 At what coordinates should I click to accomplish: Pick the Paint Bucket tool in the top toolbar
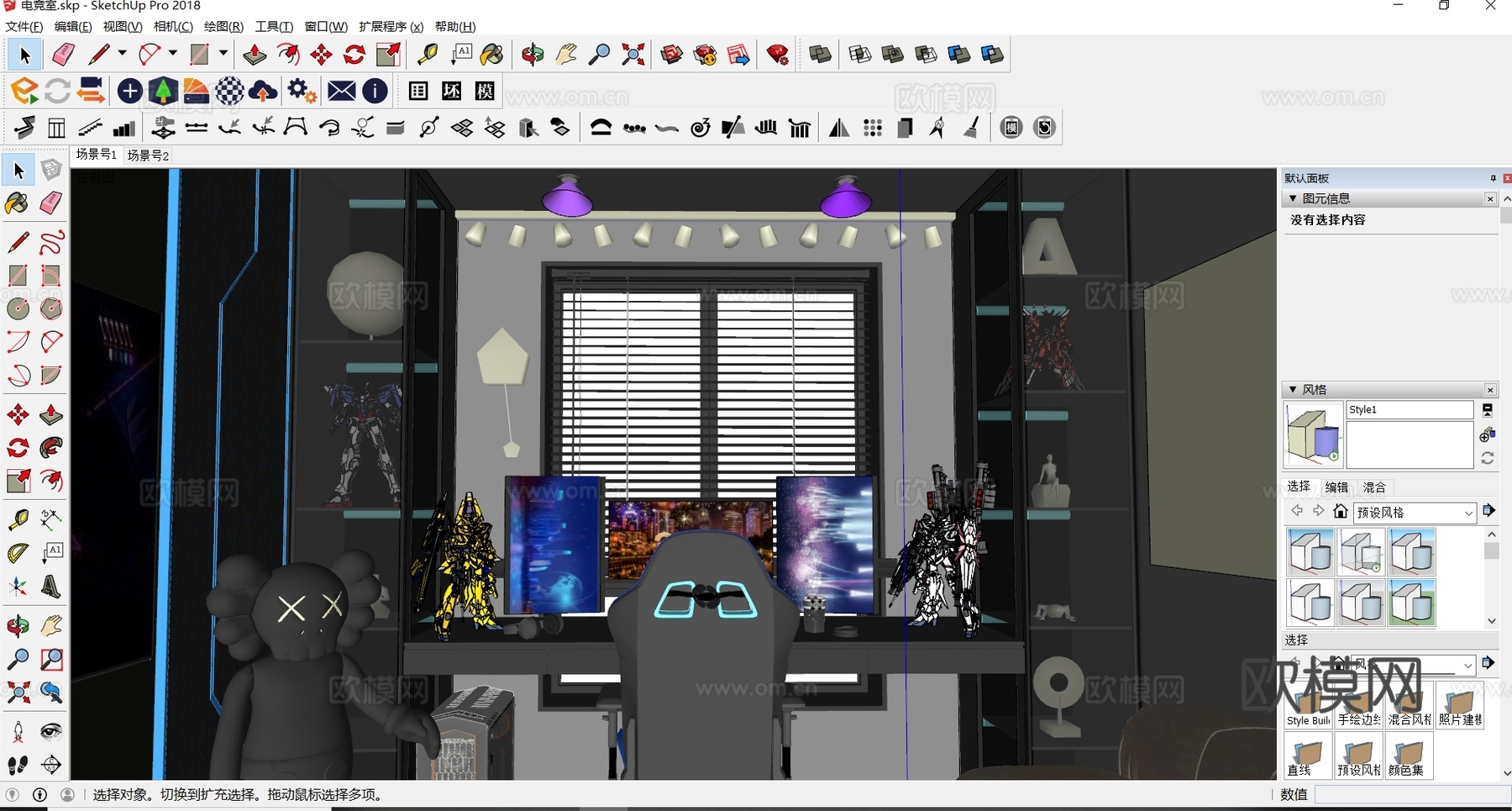[x=492, y=55]
